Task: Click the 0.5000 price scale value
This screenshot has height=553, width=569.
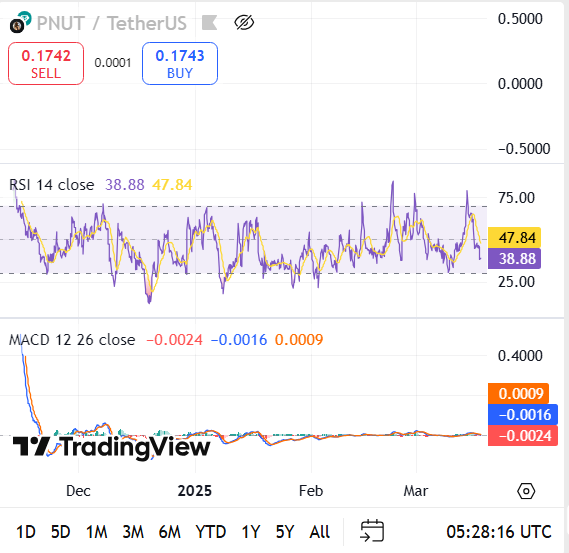Action: (x=520, y=19)
